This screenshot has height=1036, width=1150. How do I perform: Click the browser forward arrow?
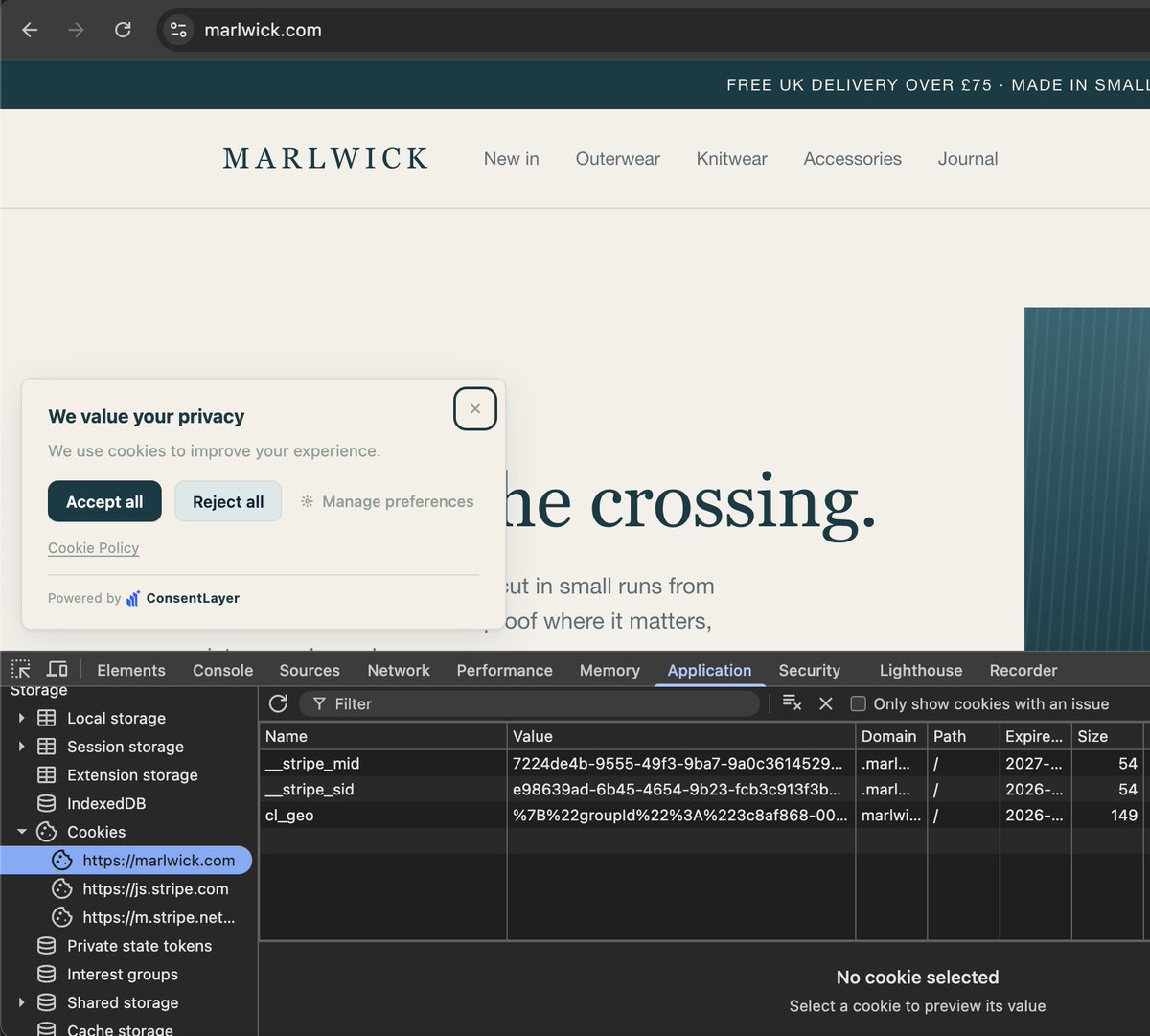(x=77, y=30)
